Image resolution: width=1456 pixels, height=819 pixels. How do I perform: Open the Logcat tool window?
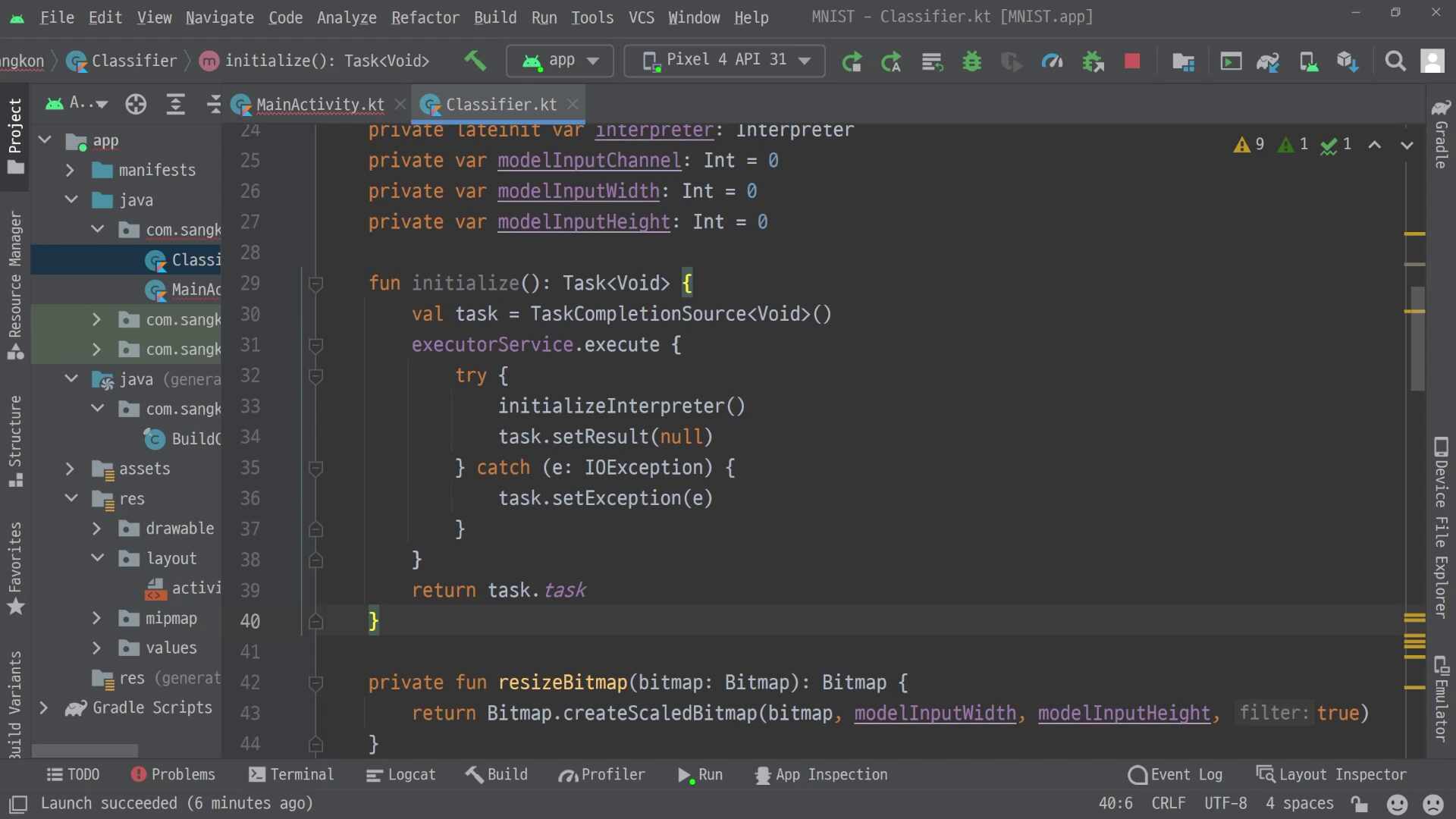400,774
